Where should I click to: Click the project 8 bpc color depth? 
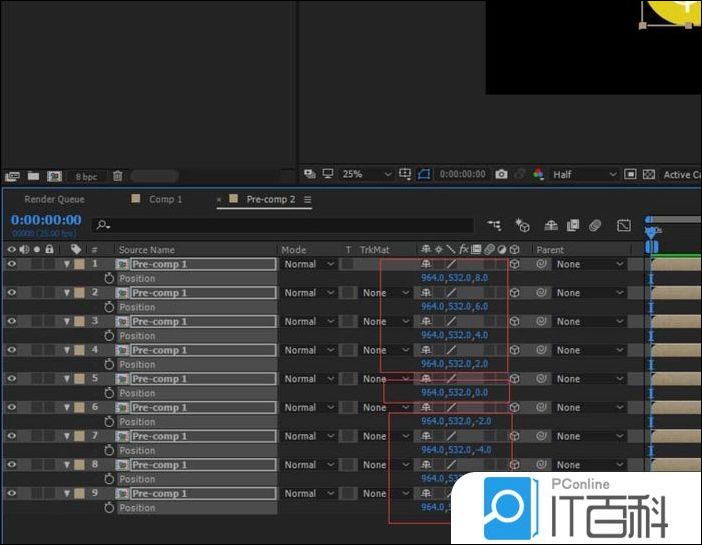[x=86, y=176]
